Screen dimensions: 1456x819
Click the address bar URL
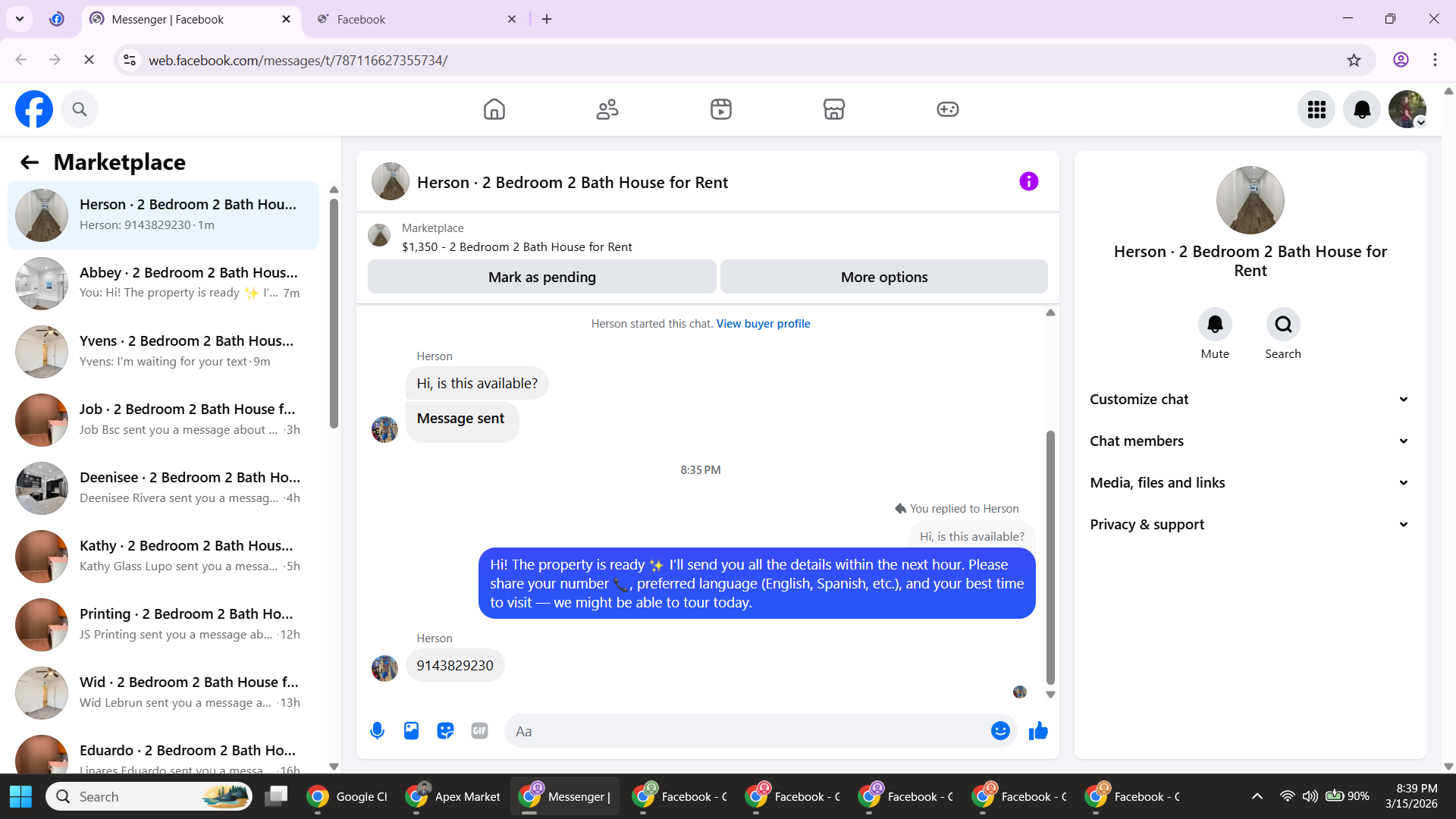pos(298,61)
